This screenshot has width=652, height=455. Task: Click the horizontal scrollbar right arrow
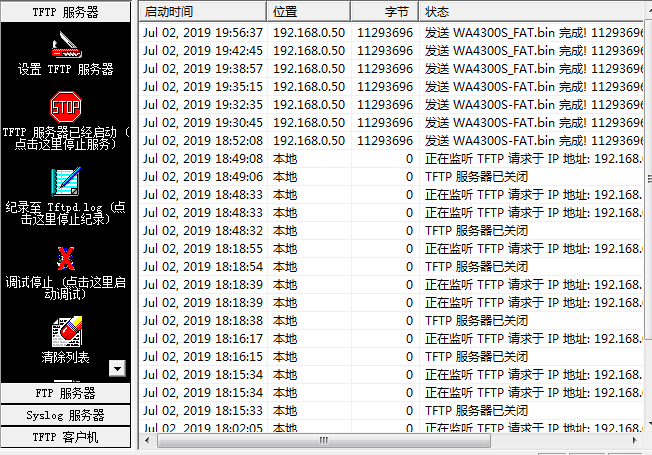point(635,440)
